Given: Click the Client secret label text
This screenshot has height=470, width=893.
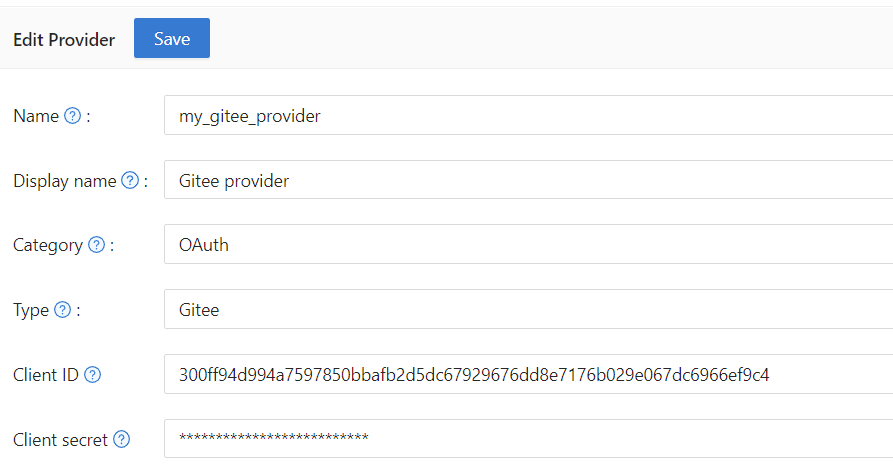Looking at the screenshot, I should click(x=61, y=439).
